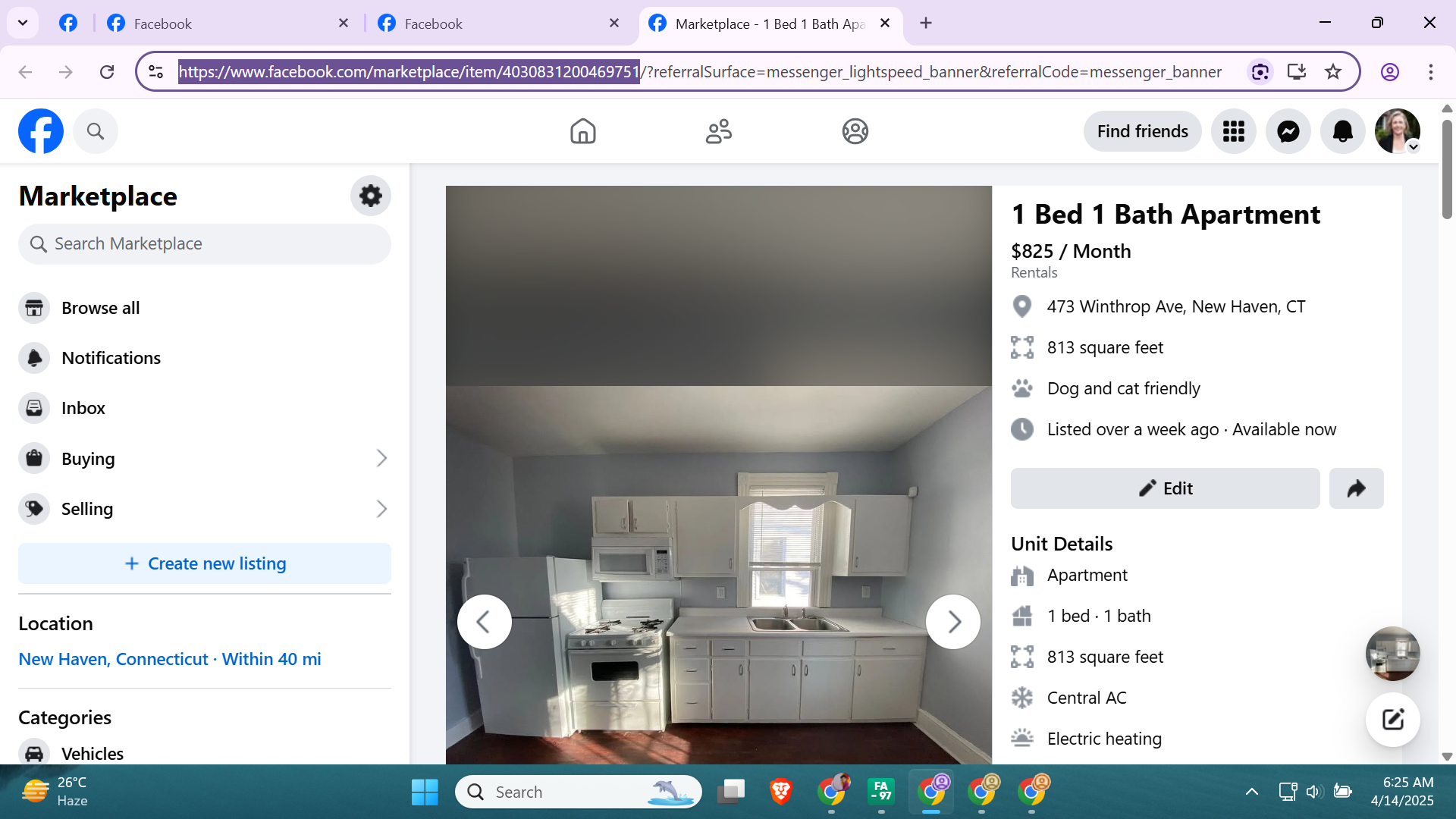Click the share arrow next to Edit

[1356, 488]
